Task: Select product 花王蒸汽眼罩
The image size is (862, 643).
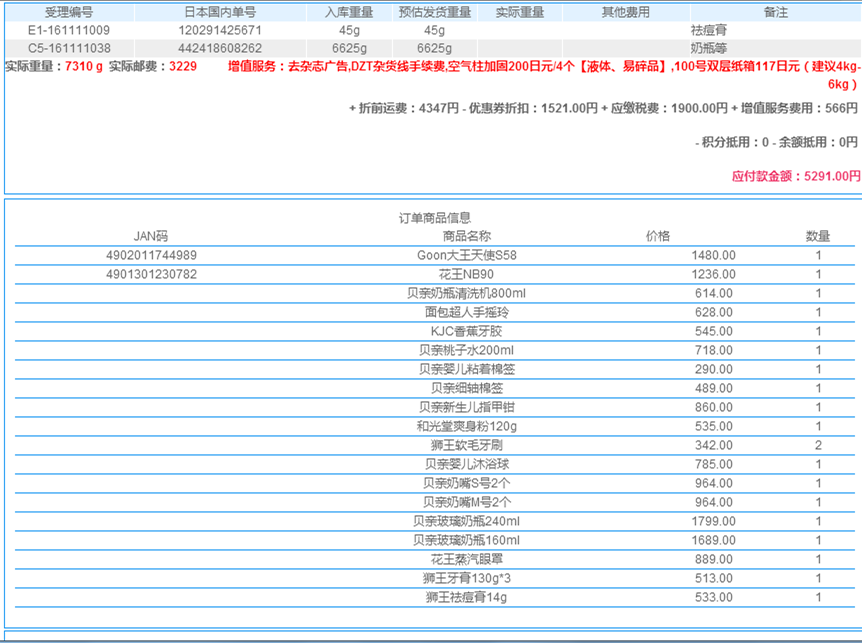Action: [x=467, y=559]
